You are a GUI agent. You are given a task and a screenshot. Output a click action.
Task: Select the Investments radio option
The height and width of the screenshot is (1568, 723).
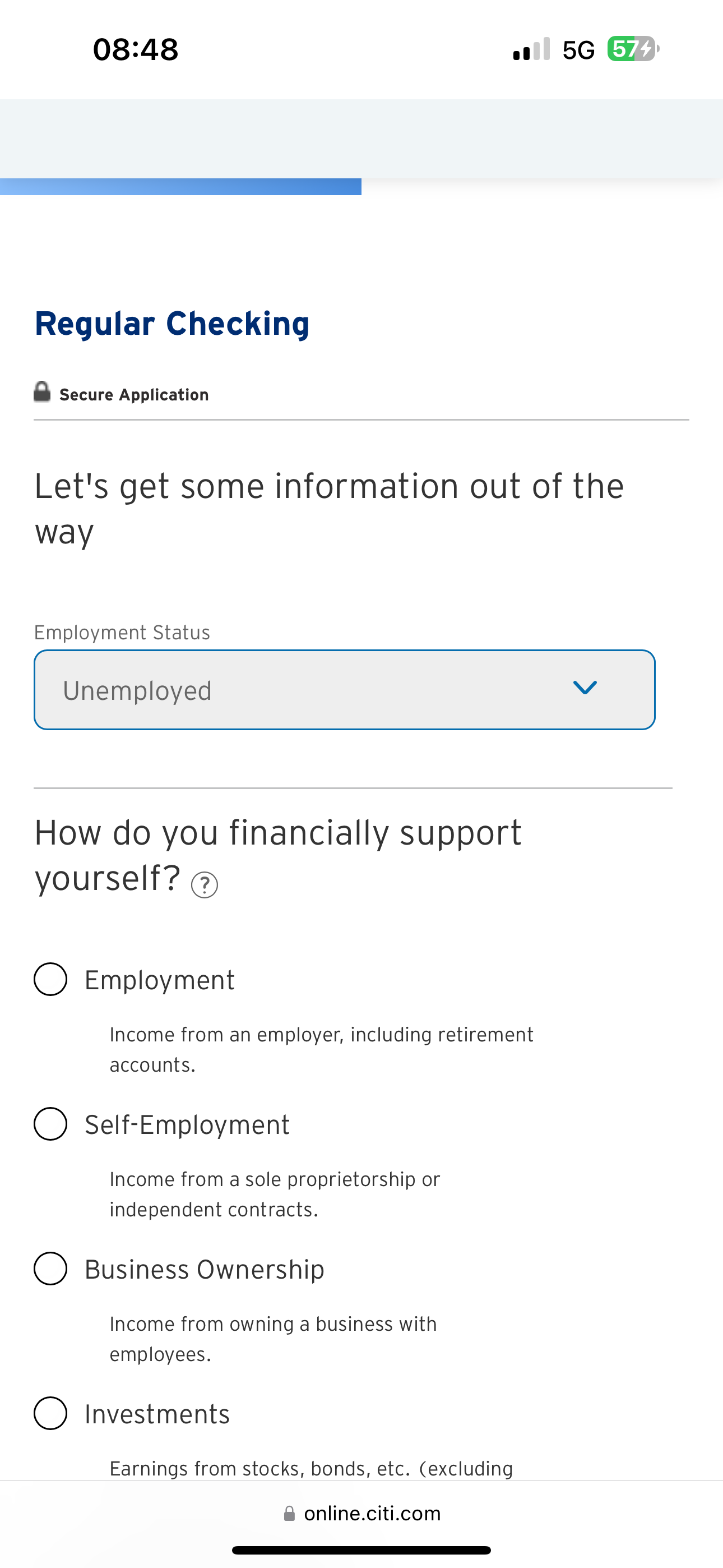[x=50, y=1413]
